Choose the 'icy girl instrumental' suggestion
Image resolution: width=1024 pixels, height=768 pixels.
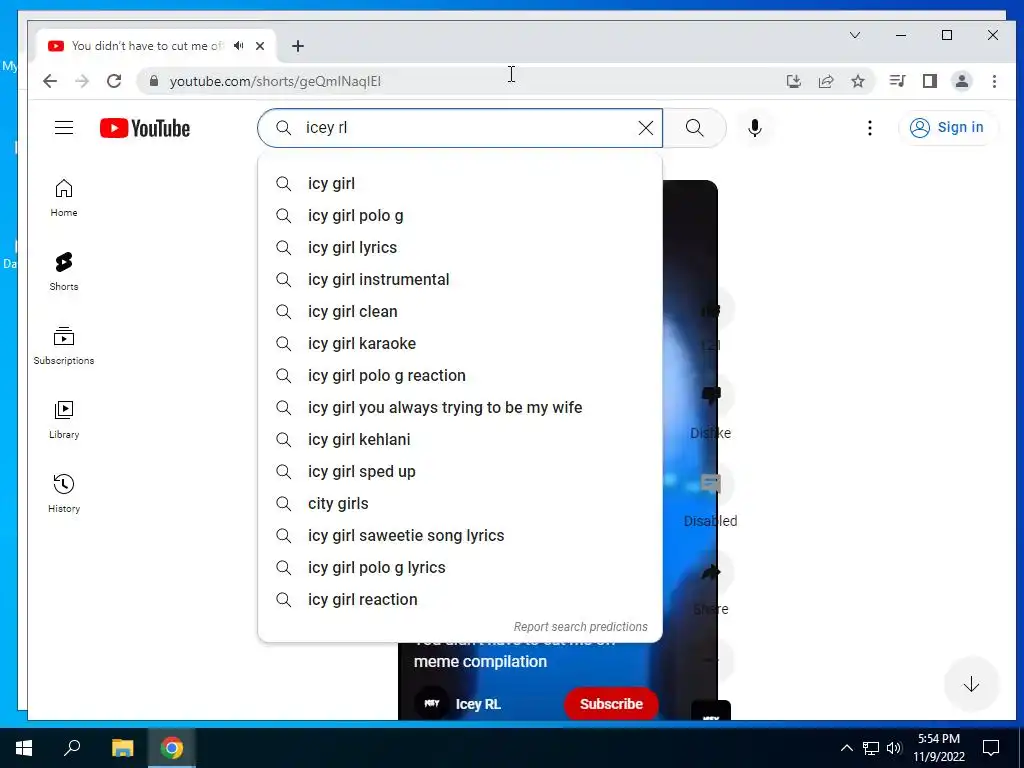point(460,280)
